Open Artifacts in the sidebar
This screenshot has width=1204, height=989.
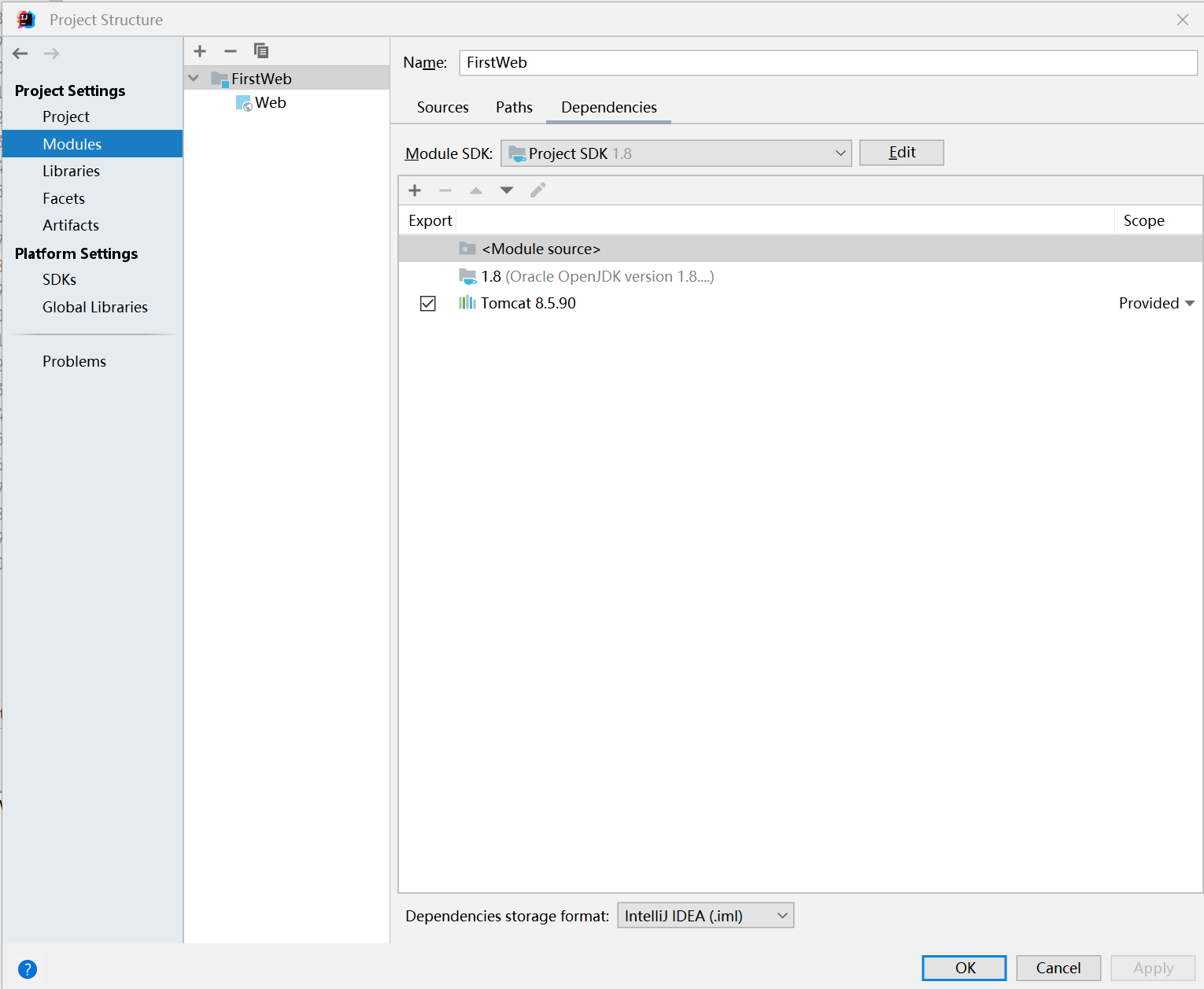coord(71,225)
